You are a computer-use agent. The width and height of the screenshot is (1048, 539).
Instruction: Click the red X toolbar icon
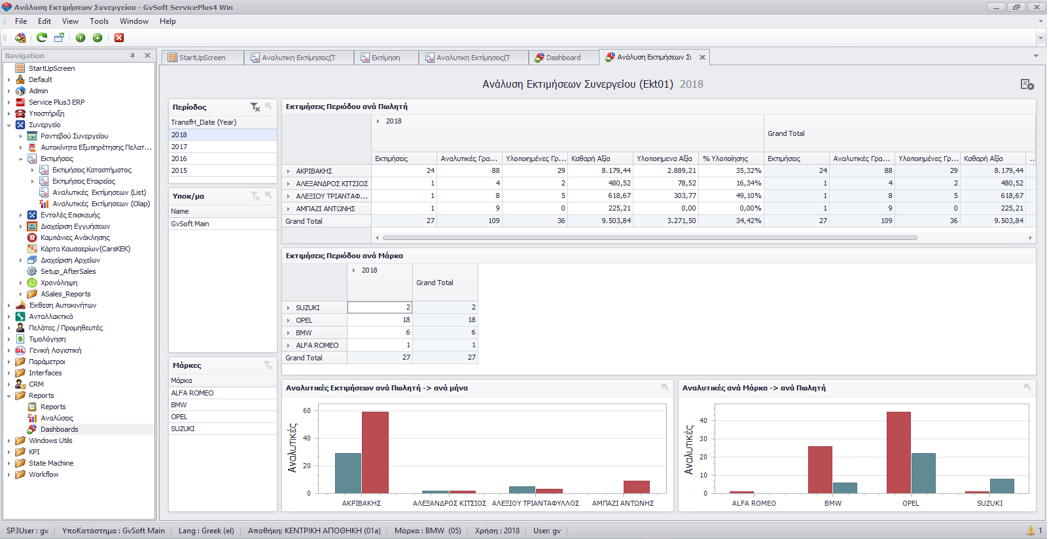(x=119, y=38)
